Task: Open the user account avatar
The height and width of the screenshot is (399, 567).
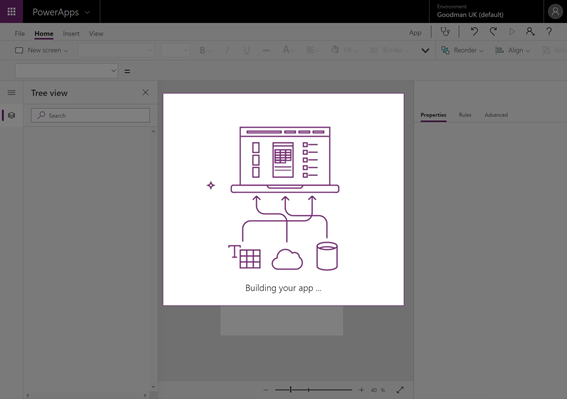Action: point(555,12)
